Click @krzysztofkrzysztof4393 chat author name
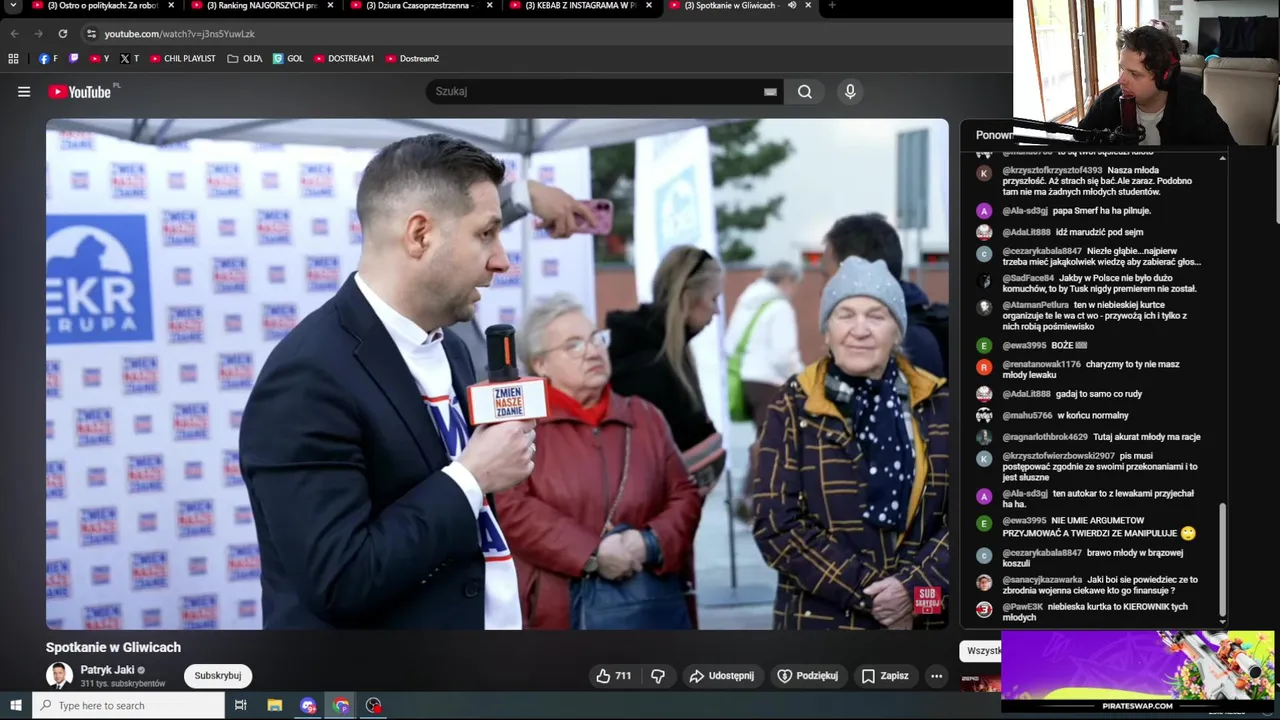The height and width of the screenshot is (720, 1280). click(x=1052, y=170)
